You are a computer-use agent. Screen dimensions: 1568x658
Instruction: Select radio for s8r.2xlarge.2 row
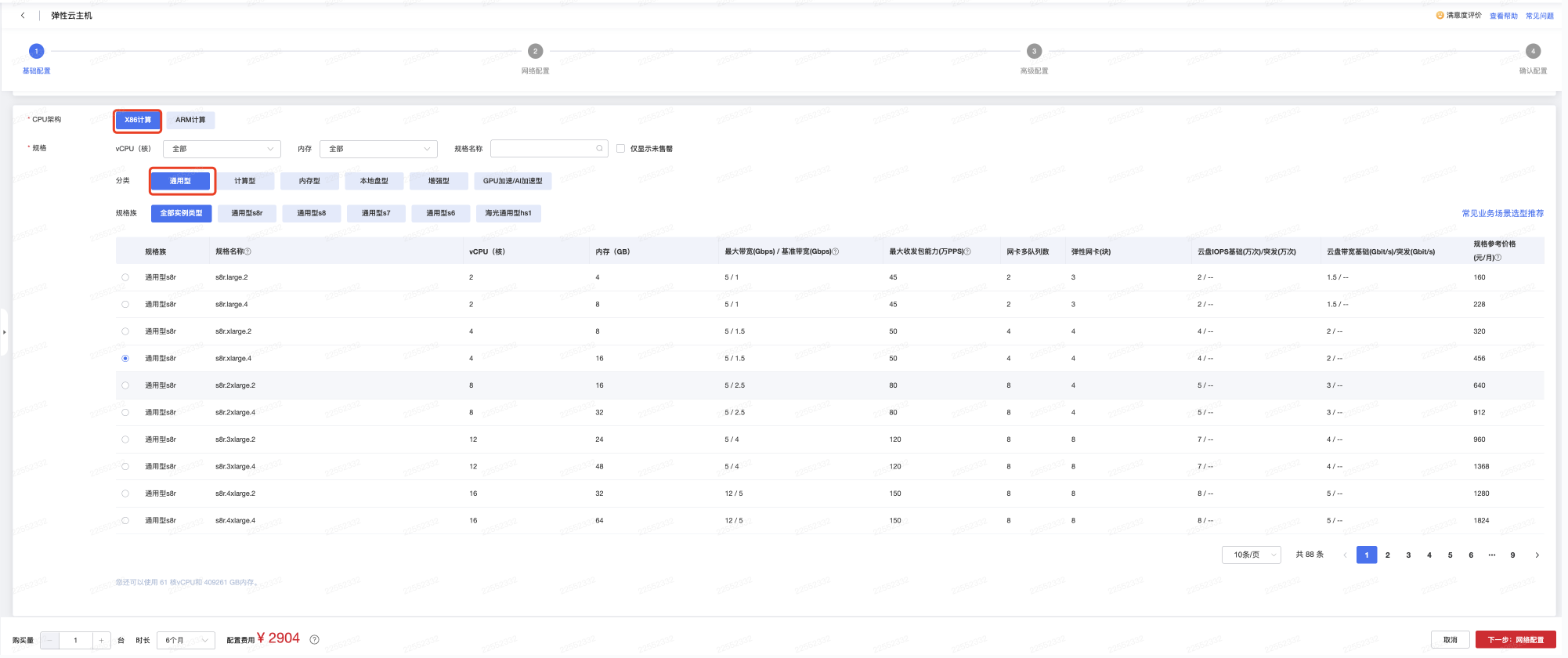click(x=125, y=385)
